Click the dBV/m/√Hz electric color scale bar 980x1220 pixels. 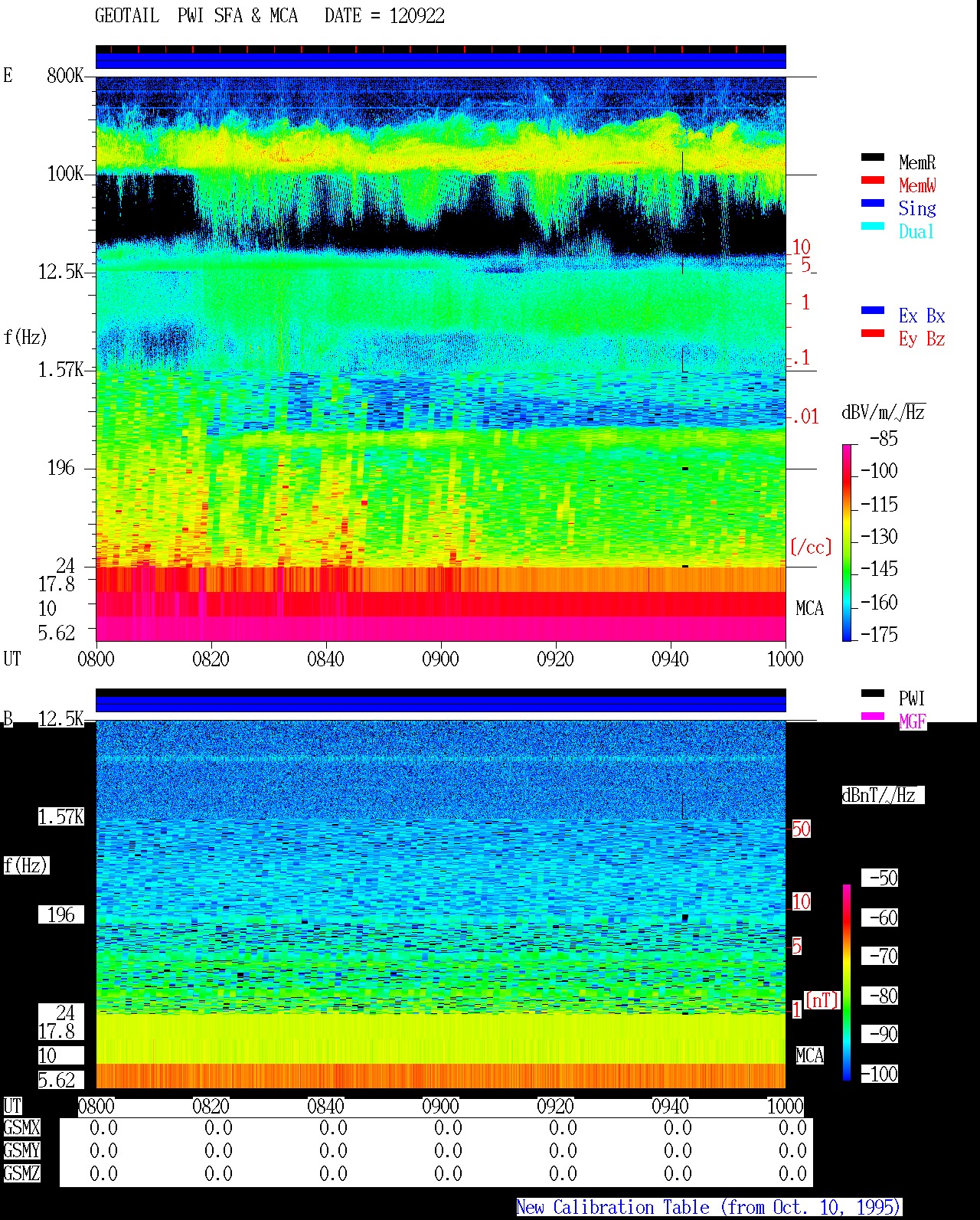(847, 542)
